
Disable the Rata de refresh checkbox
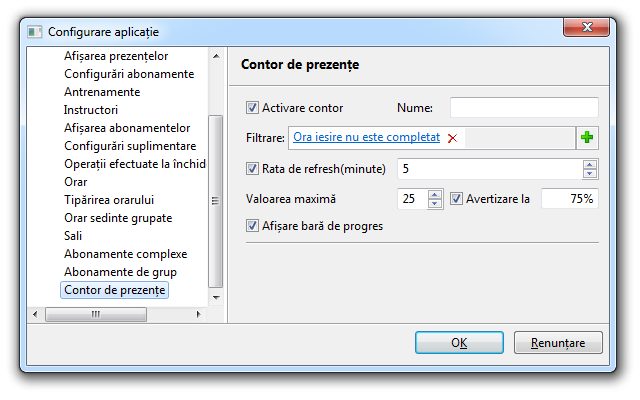point(252,168)
